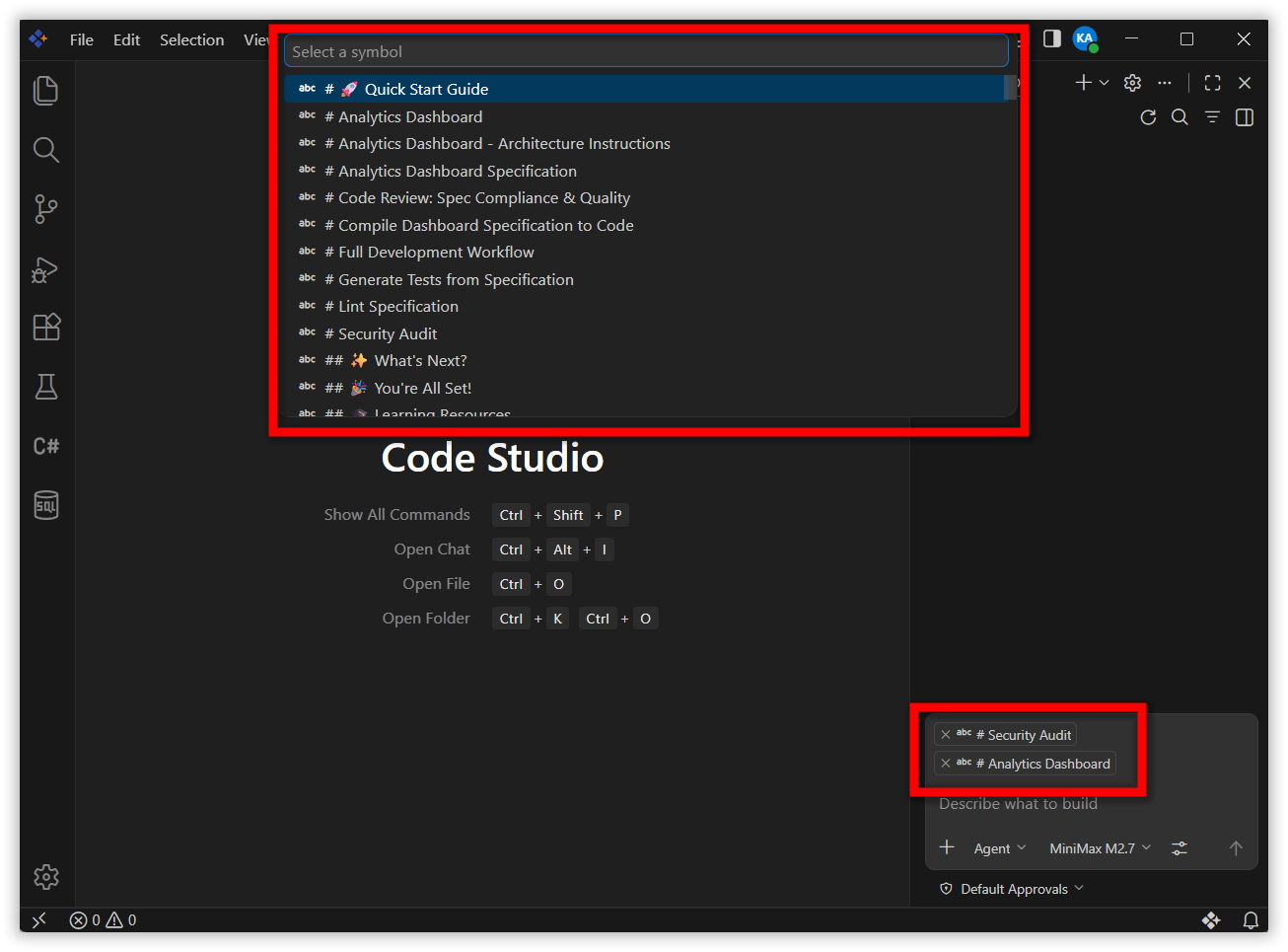Click the notifications bell in status bar
The height and width of the screenshot is (952, 1288).
pyautogui.click(x=1251, y=920)
